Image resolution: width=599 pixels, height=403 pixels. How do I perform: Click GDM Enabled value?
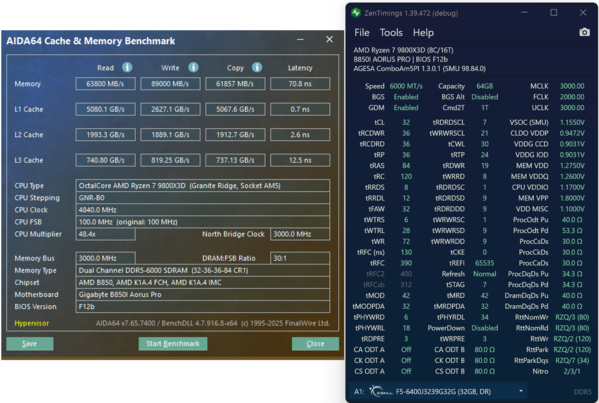pos(406,108)
